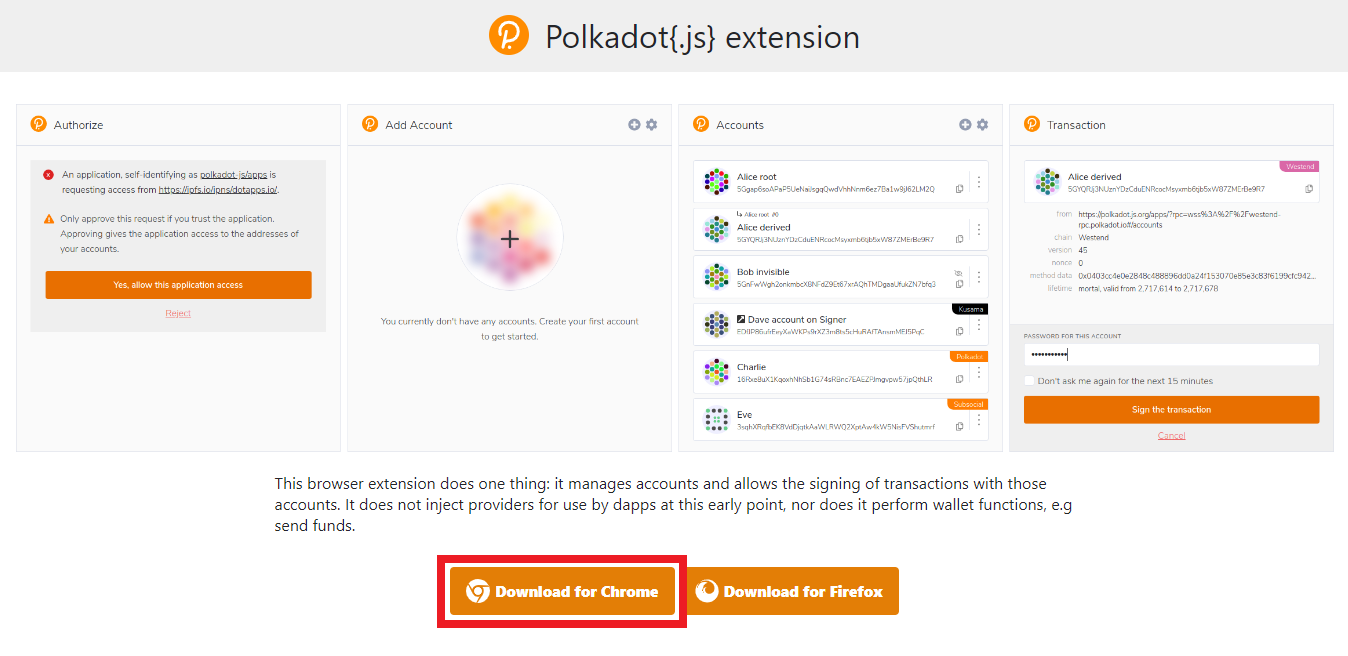Screen dimensions: 1348x656
Task: Check 'Don't ask me again' checkbox
Action: [1030, 381]
